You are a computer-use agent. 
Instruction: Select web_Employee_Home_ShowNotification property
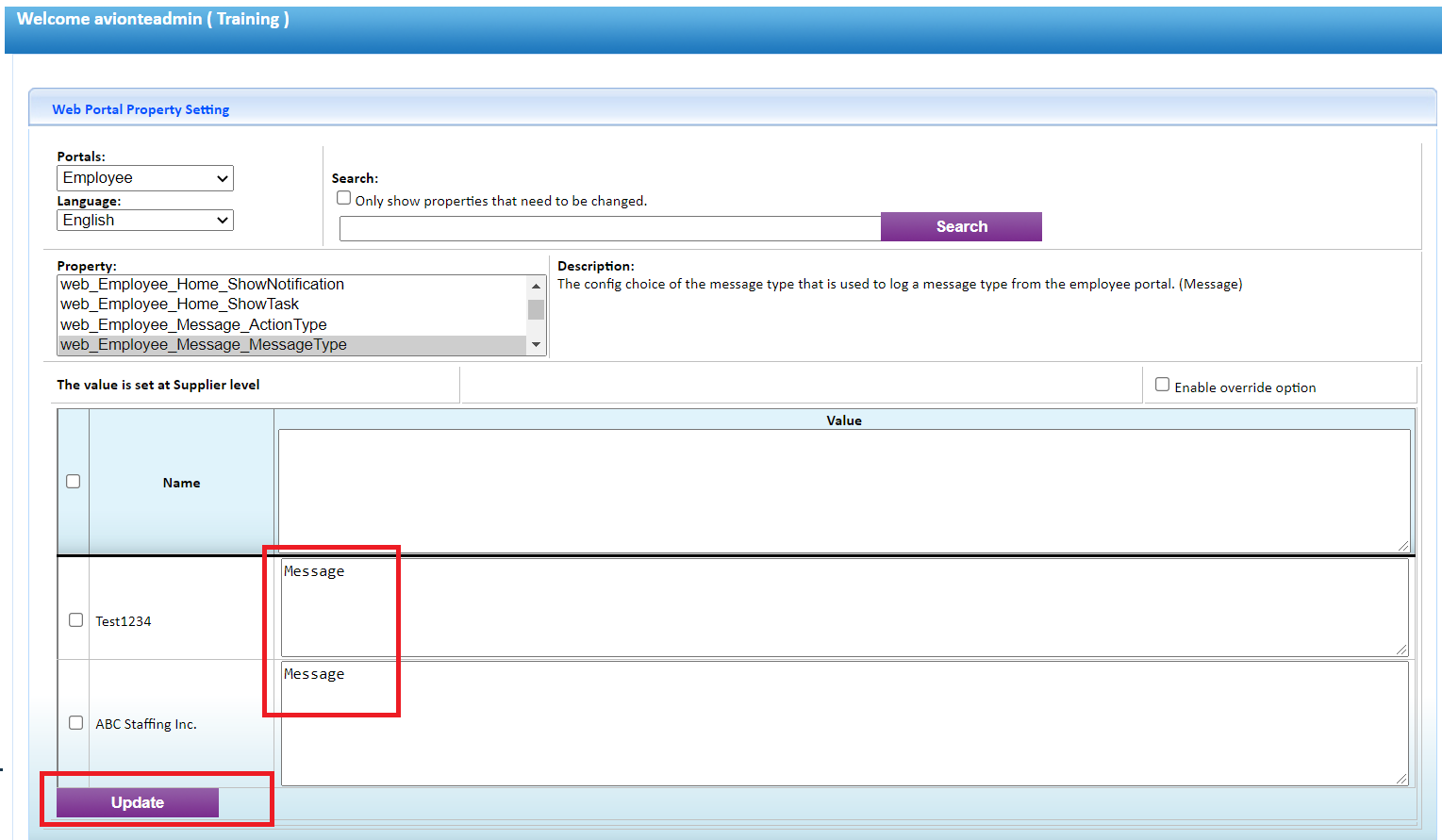[292, 285]
